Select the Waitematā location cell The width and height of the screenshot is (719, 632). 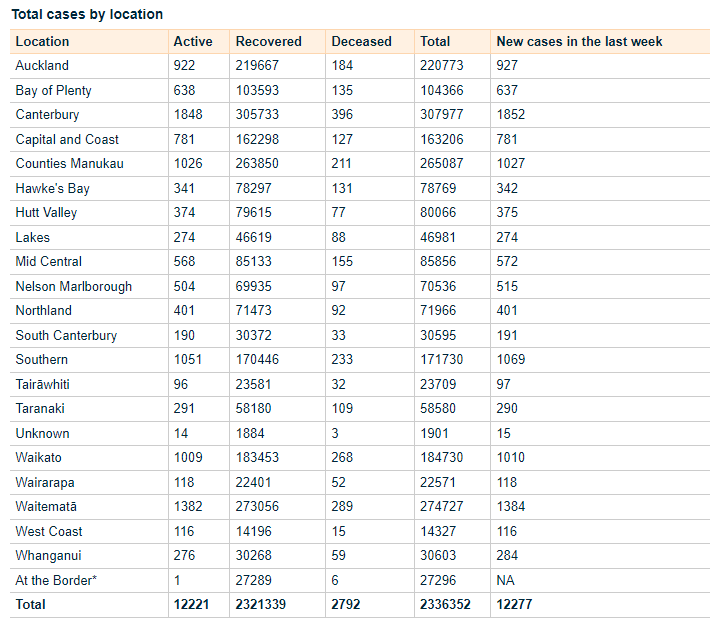46,507
